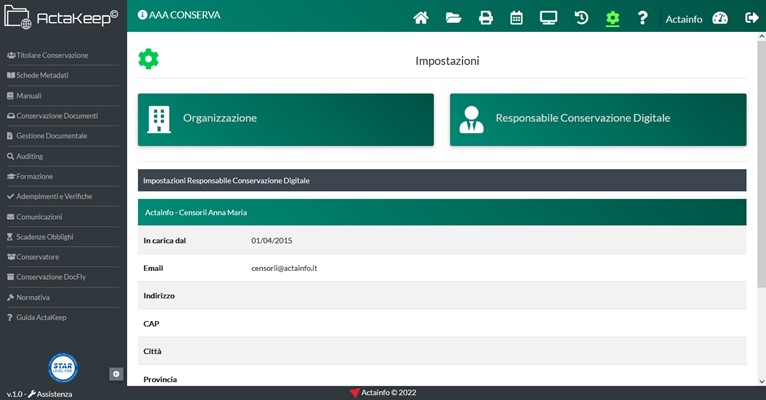
Task: Click the monitor icon in top bar
Action: pyautogui.click(x=548, y=17)
